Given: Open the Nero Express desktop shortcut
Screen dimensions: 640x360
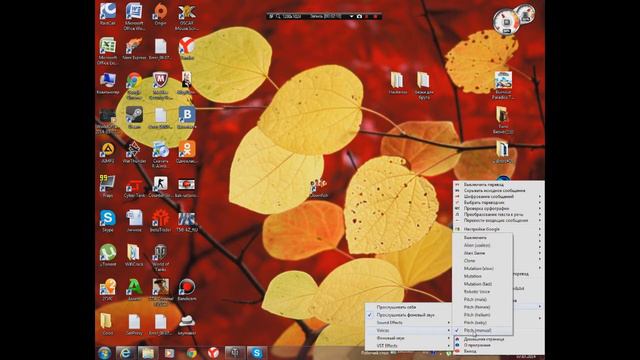Looking at the screenshot, I should click(134, 49).
